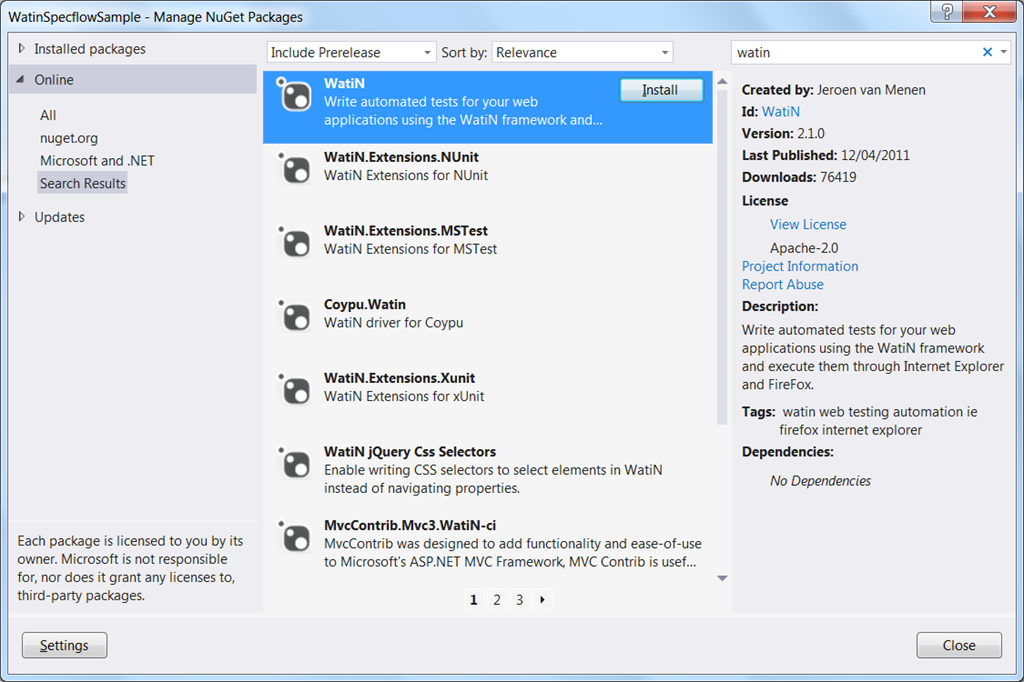Viewport: 1024px width, 682px height.
Task: Click the Last Published 12/04/2011 text
Action: click(x=825, y=155)
